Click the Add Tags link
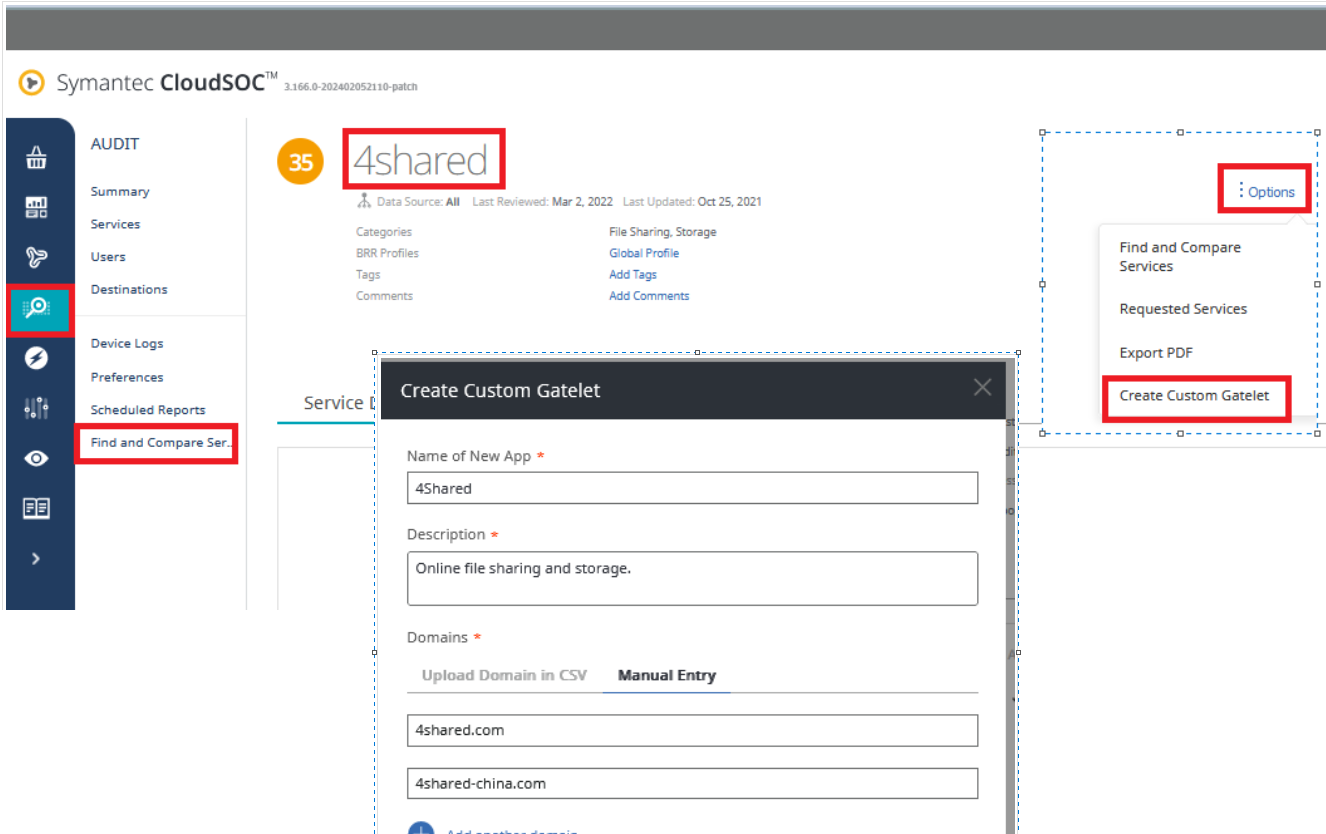1326x834 pixels. click(x=632, y=275)
